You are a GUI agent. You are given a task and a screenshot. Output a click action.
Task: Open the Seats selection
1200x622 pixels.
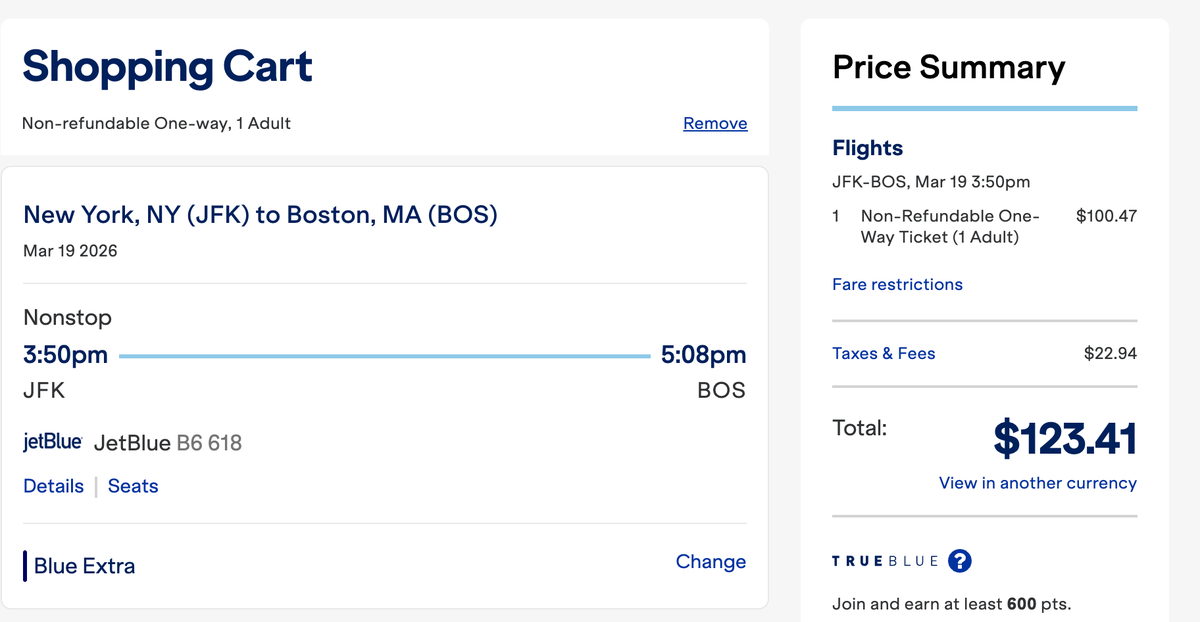click(133, 485)
